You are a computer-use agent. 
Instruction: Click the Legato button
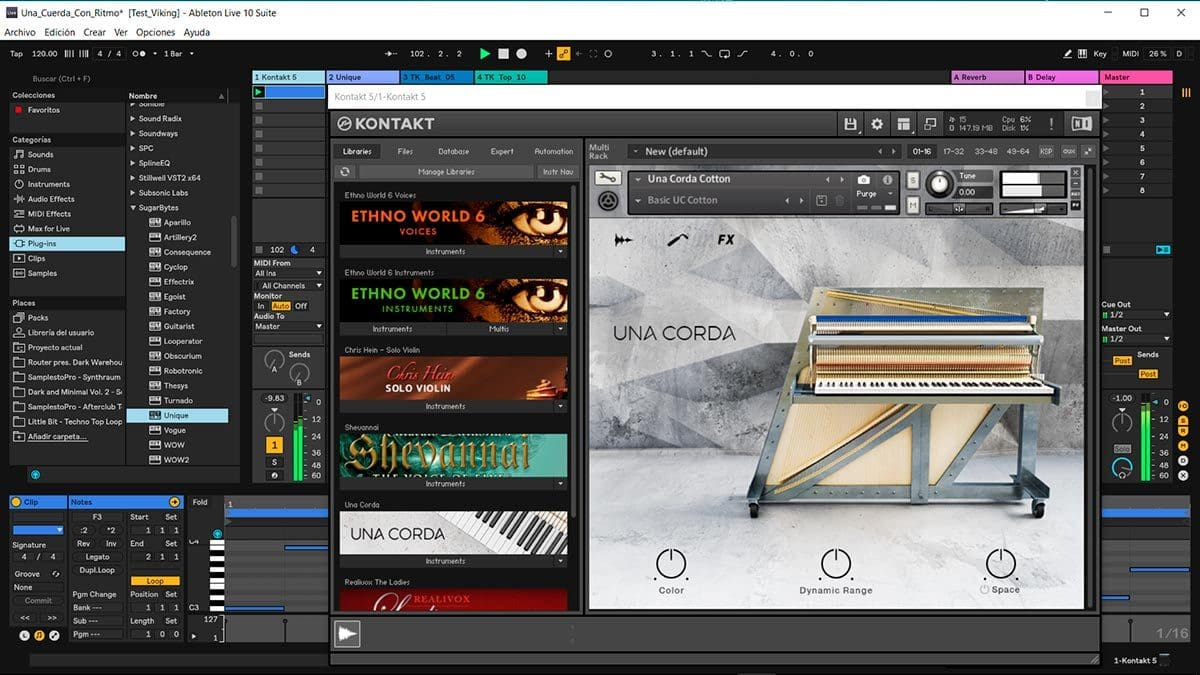point(97,557)
